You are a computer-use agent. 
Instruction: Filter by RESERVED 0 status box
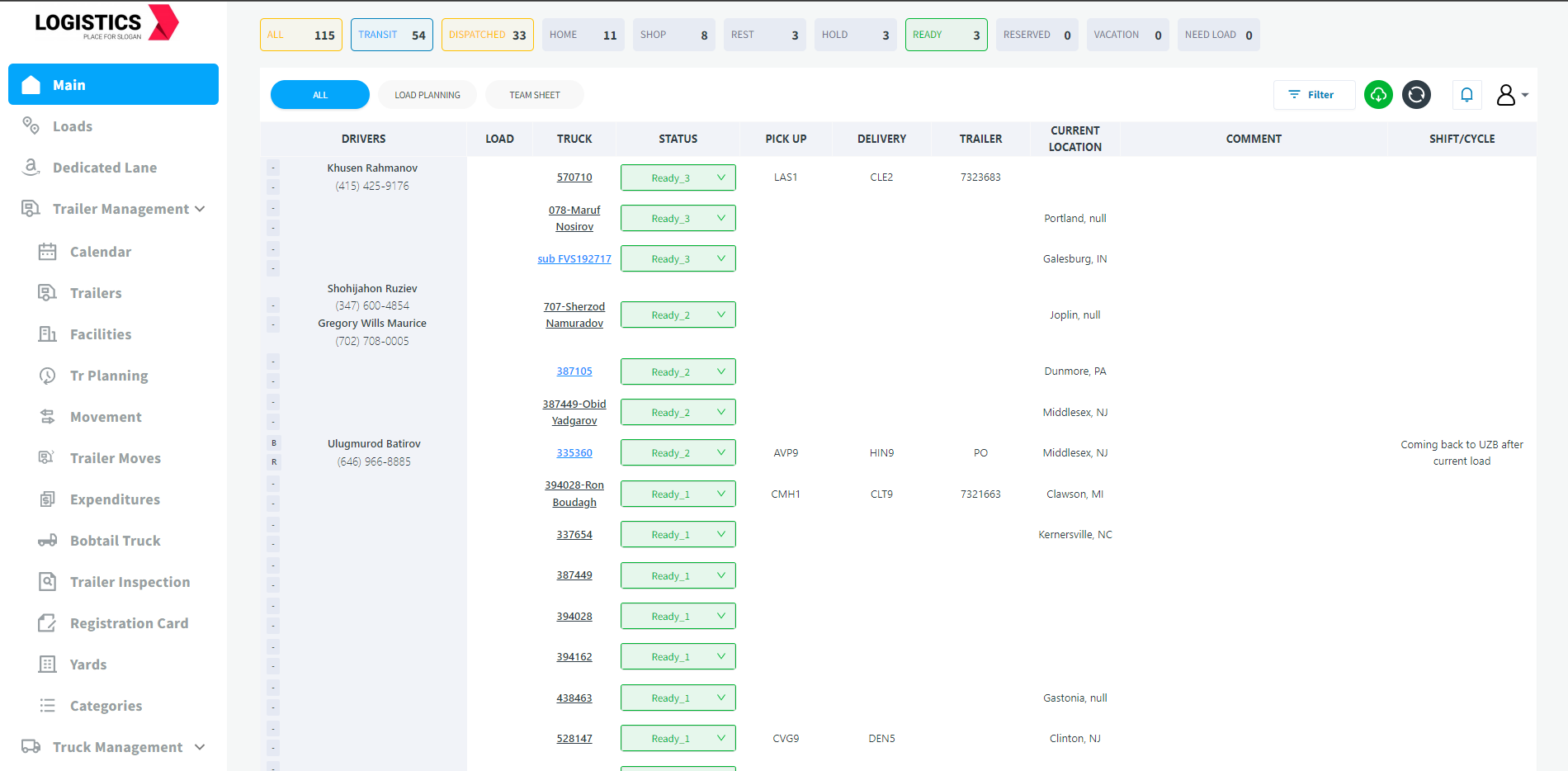[x=1037, y=35]
